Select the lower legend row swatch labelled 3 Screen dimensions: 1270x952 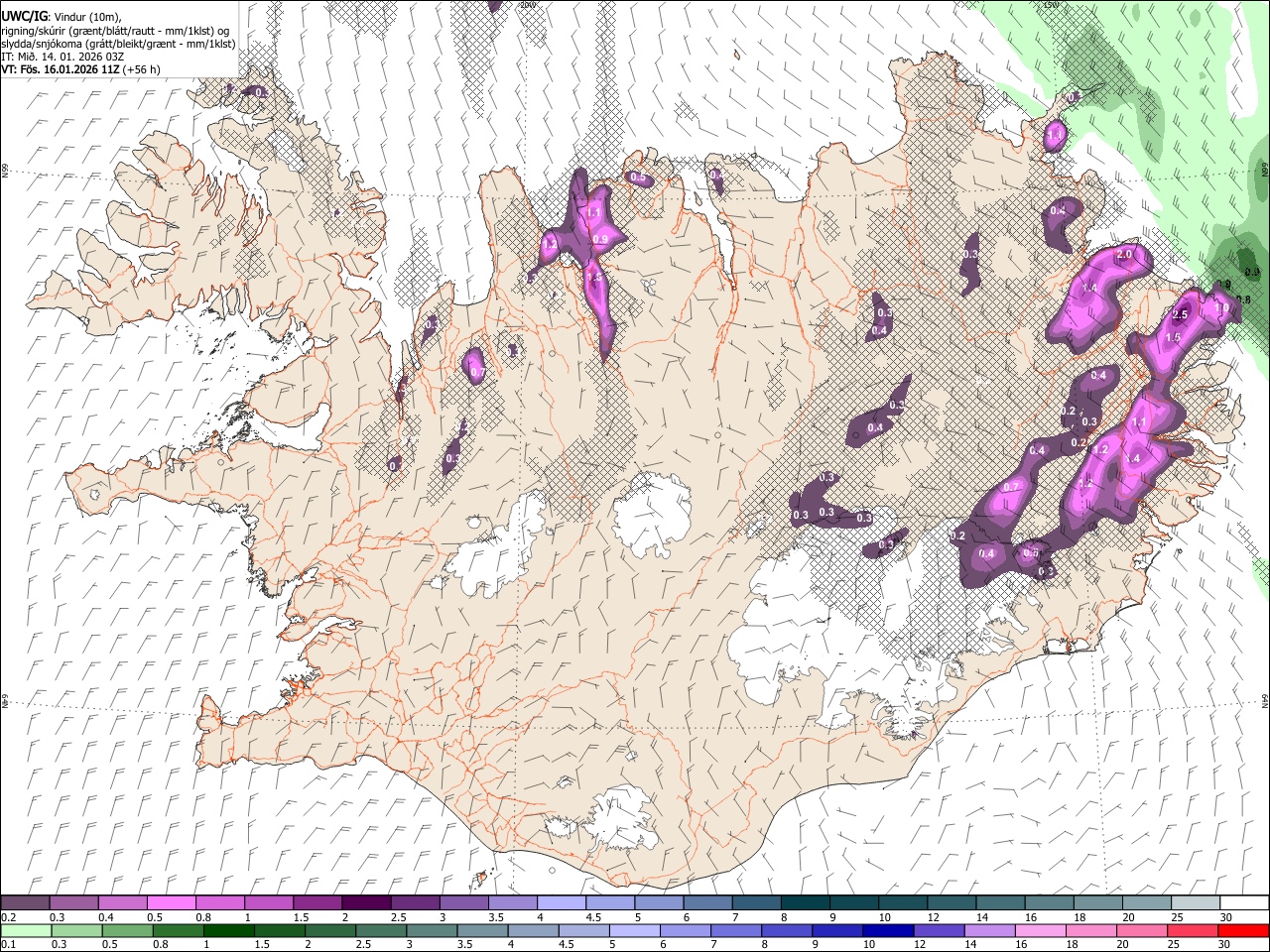(x=431, y=930)
